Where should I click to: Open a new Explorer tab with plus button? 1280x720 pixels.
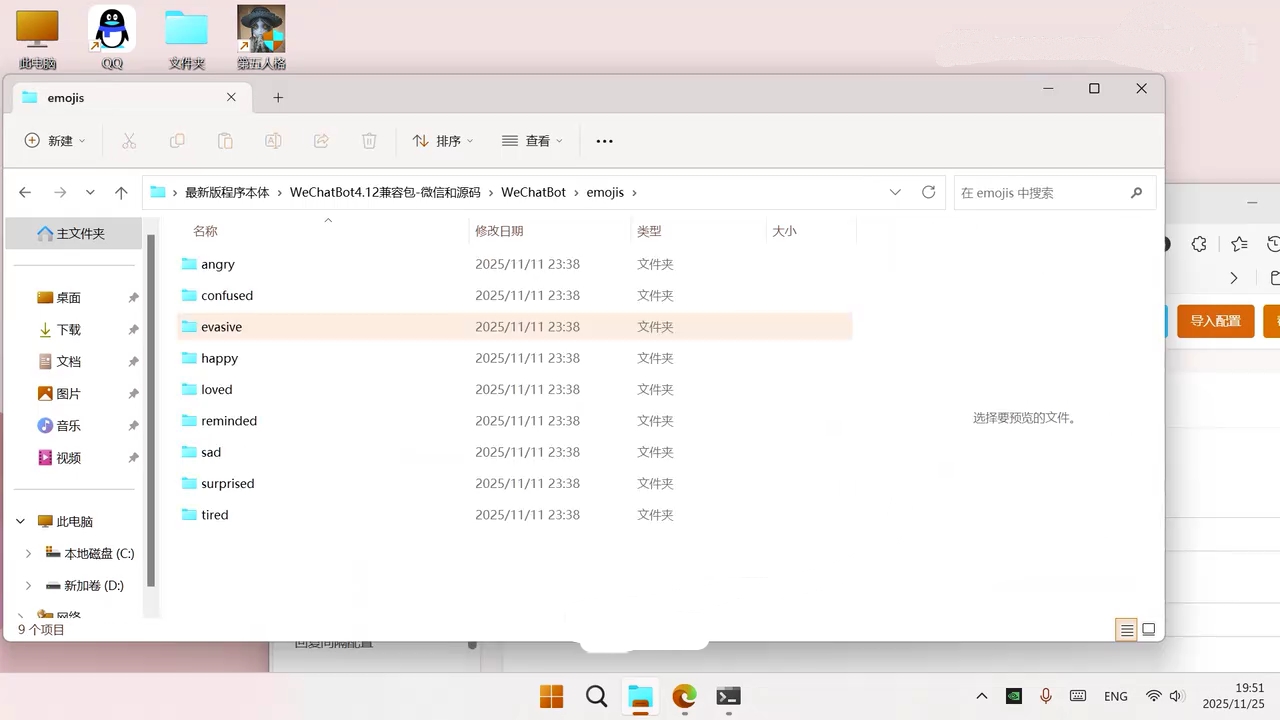(x=278, y=97)
